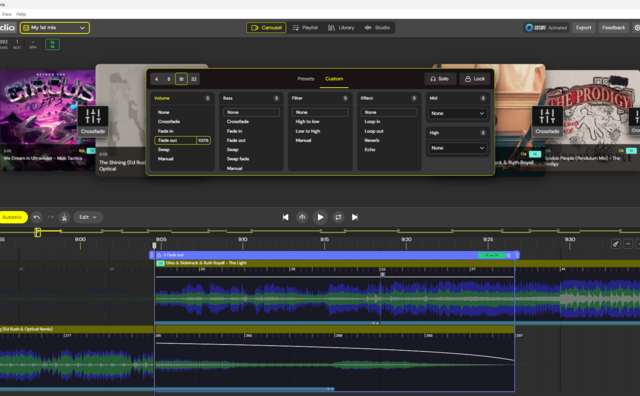The image size is (640, 396).
Task: Set transition length to 16 bars
Action: [x=181, y=79]
